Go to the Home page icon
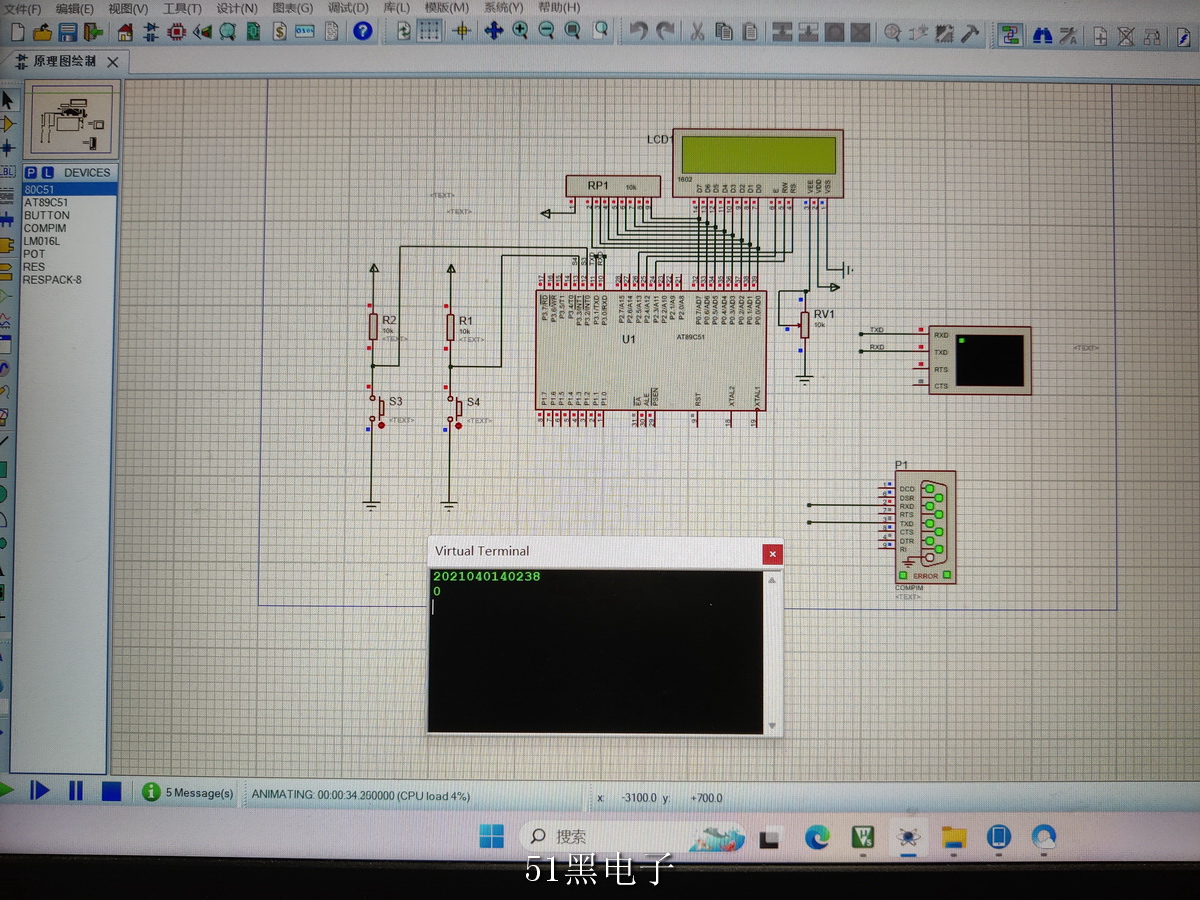1200x900 pixels. tap(125, 31)
